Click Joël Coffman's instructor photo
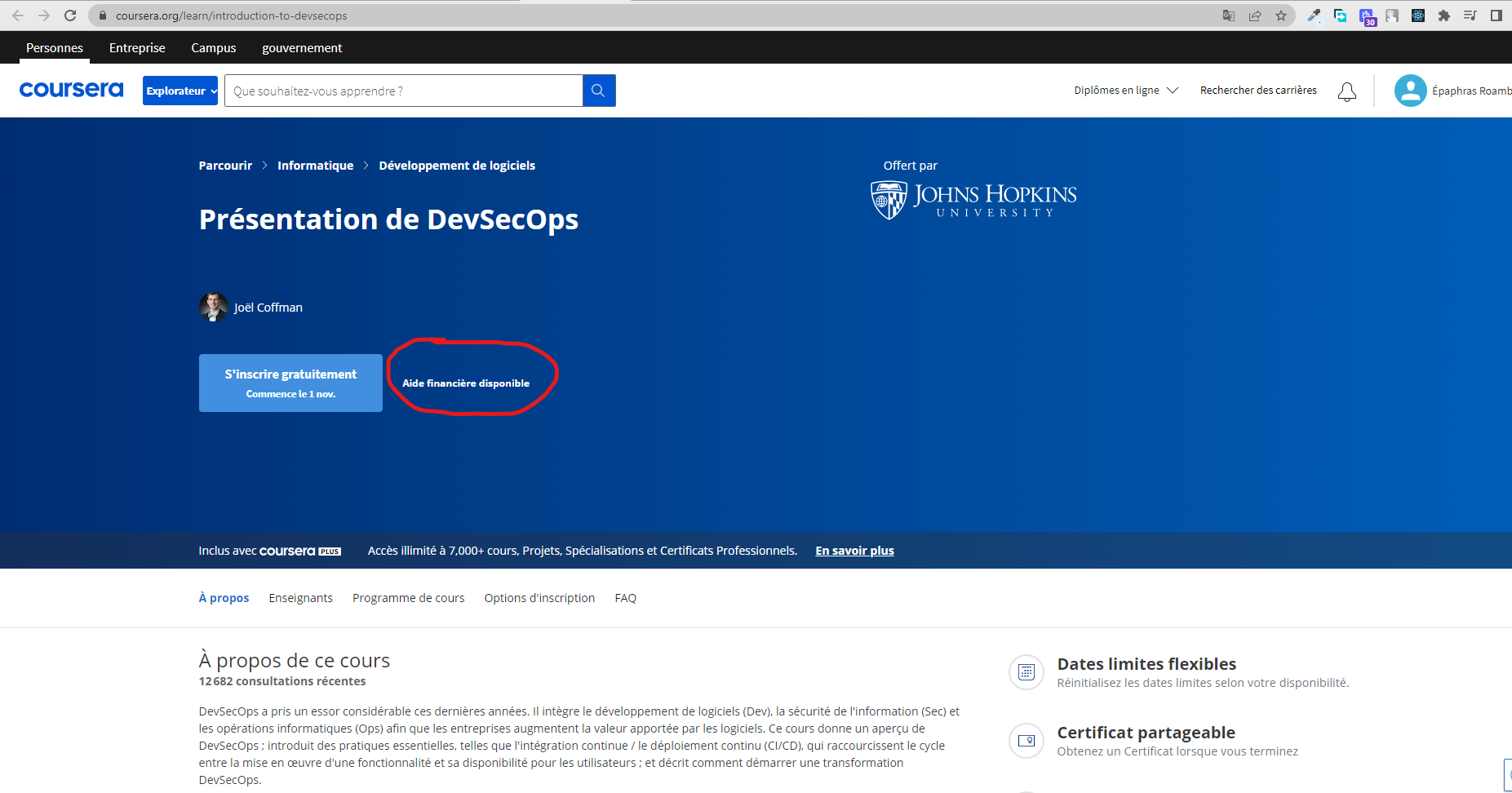 214,307
